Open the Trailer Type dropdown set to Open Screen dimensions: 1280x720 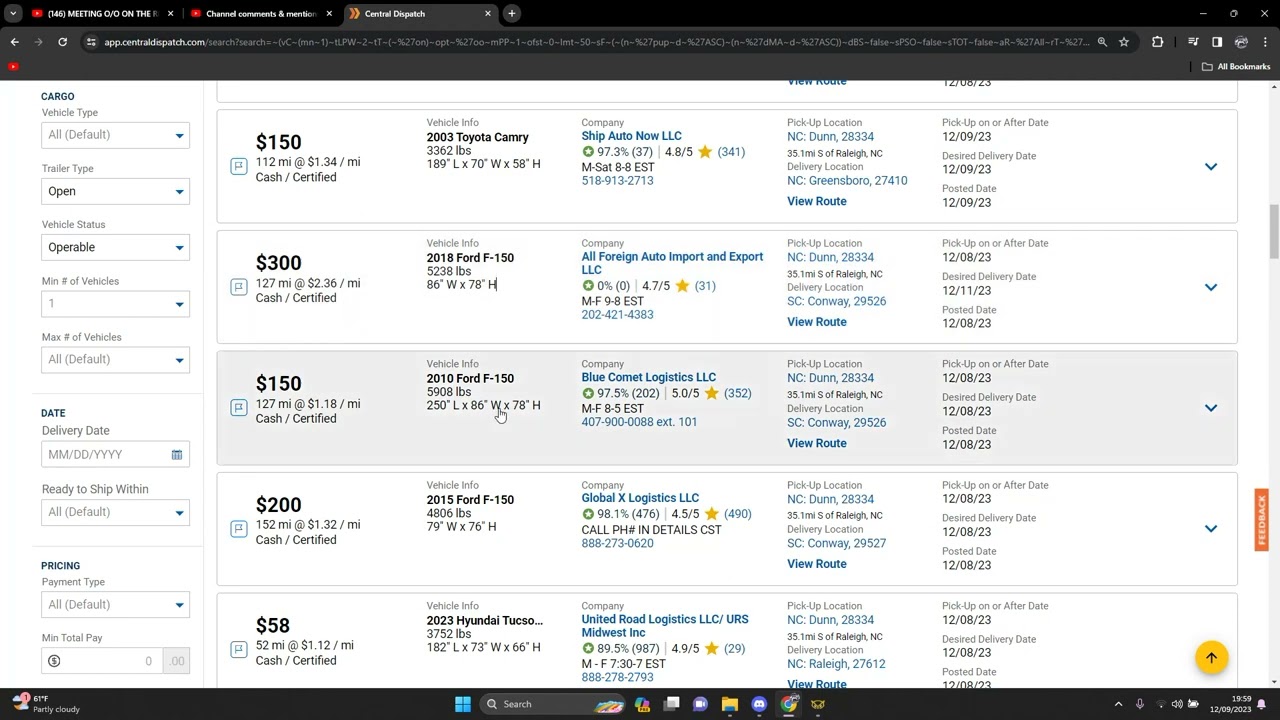(x=115, y=191)
